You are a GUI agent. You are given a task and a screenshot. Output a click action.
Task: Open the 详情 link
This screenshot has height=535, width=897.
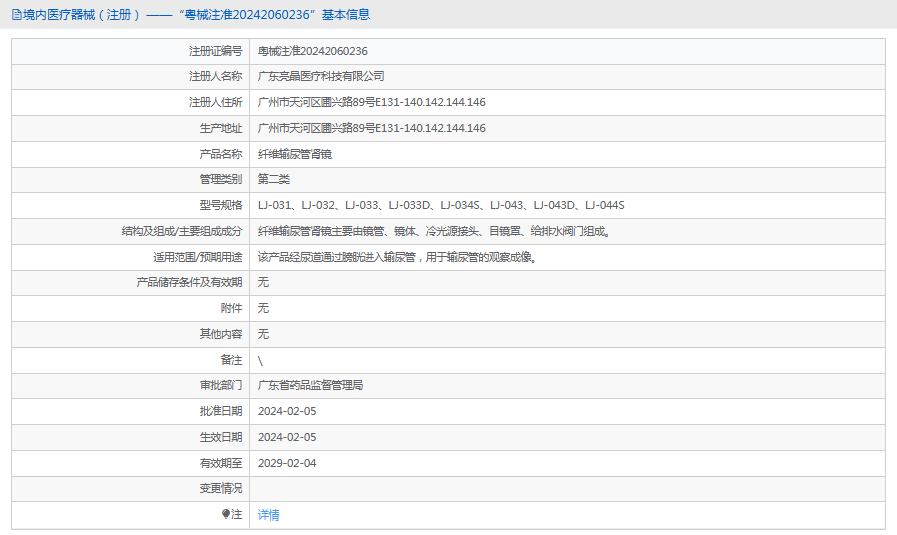(x=268, y=515)
